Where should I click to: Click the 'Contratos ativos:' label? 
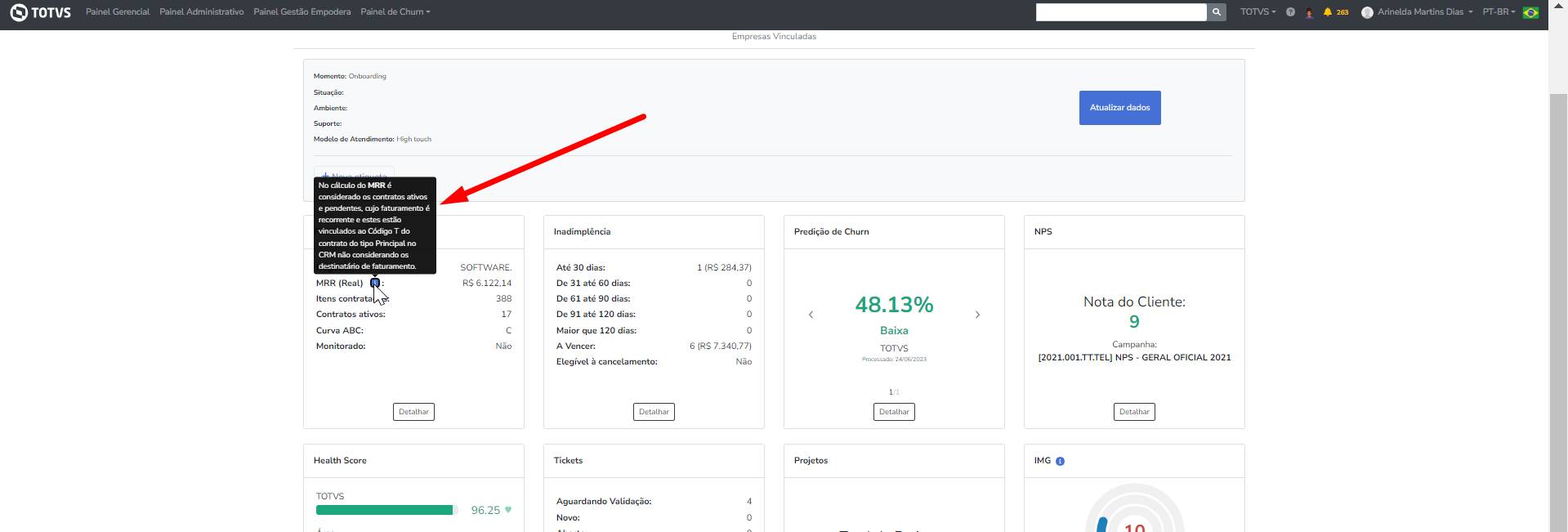351,315
